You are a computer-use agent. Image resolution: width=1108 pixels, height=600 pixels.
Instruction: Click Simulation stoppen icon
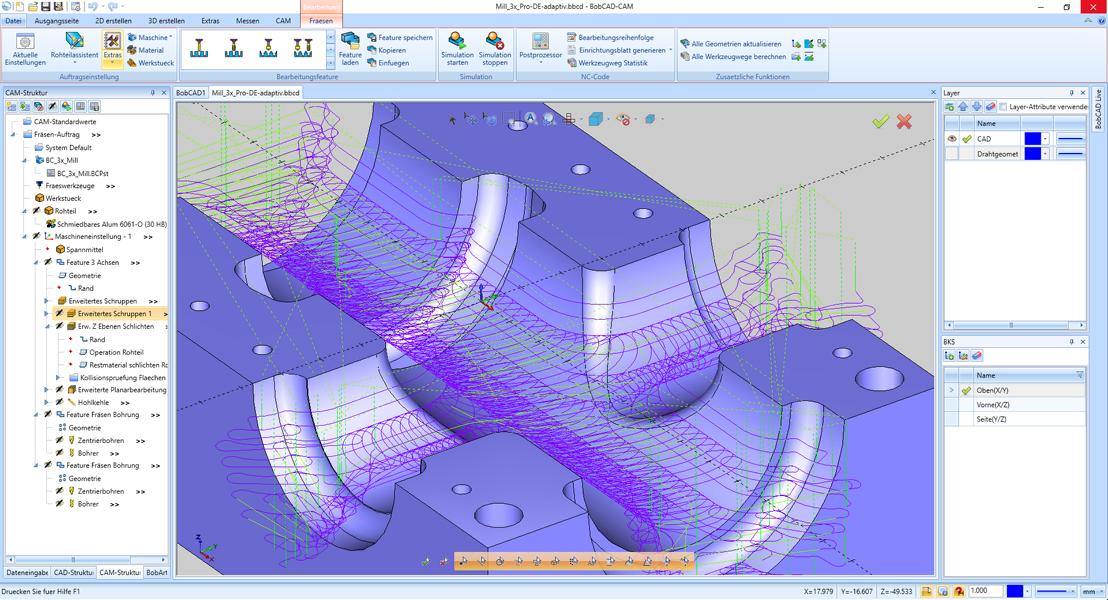point(495,40)
